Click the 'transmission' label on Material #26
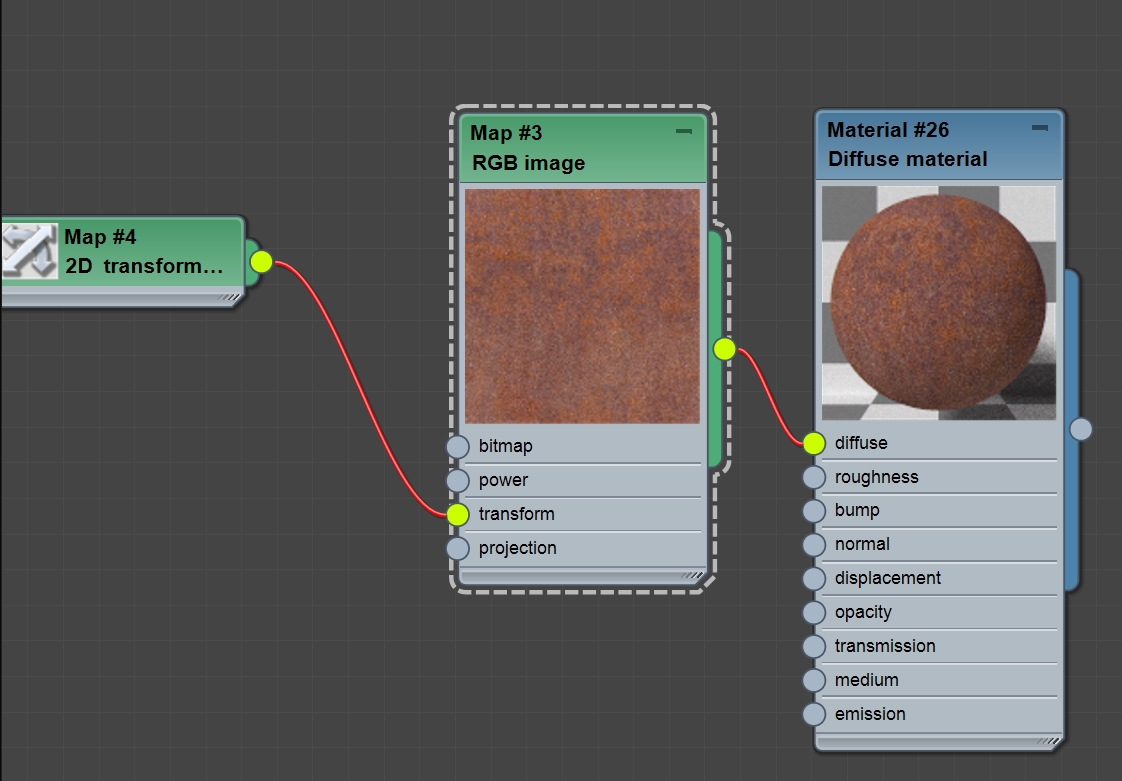 click(x=885, y=646)
